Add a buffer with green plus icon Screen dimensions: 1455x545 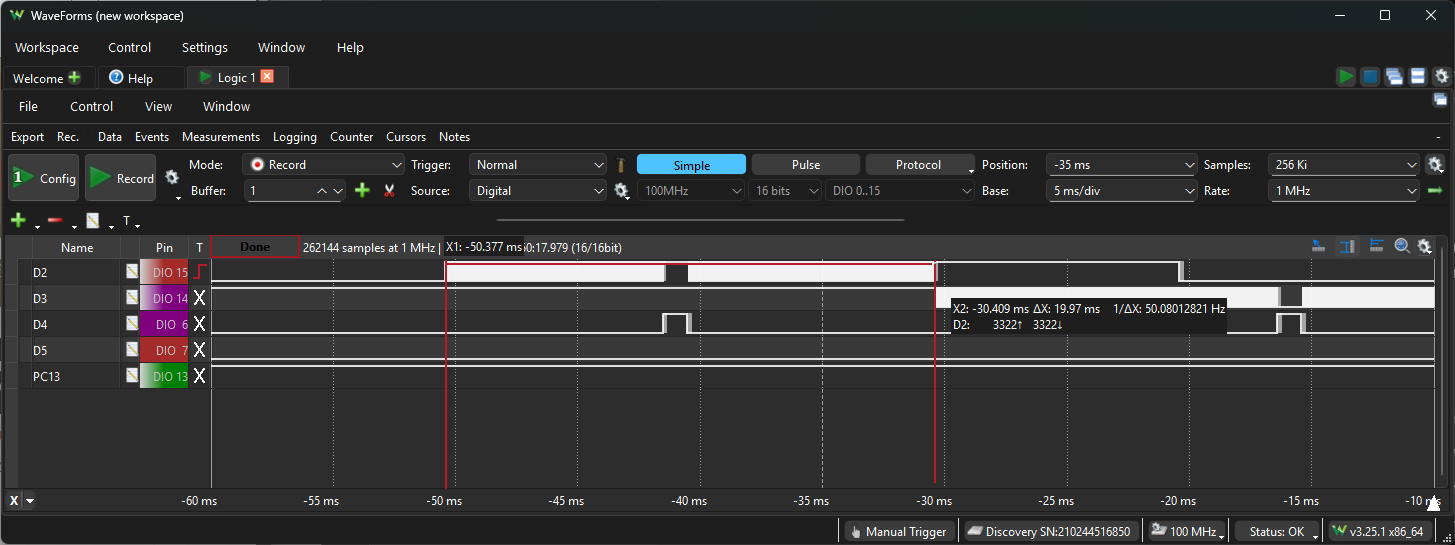click(x=362, y=190)
